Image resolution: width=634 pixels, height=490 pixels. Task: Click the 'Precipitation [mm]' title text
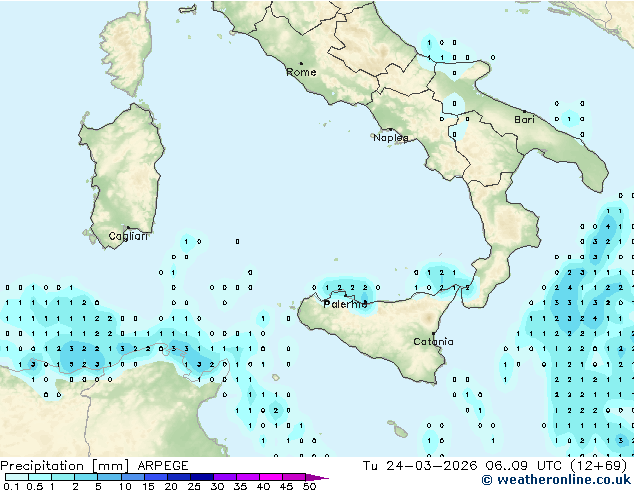click(x=65, y=466)
